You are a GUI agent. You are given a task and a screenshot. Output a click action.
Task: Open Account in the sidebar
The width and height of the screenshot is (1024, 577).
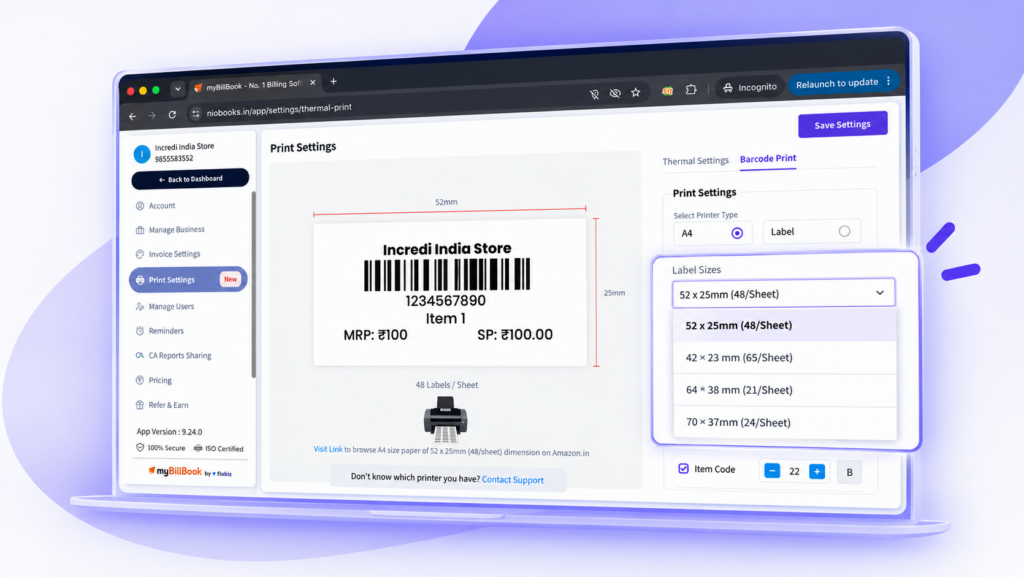tap(162, 206)
